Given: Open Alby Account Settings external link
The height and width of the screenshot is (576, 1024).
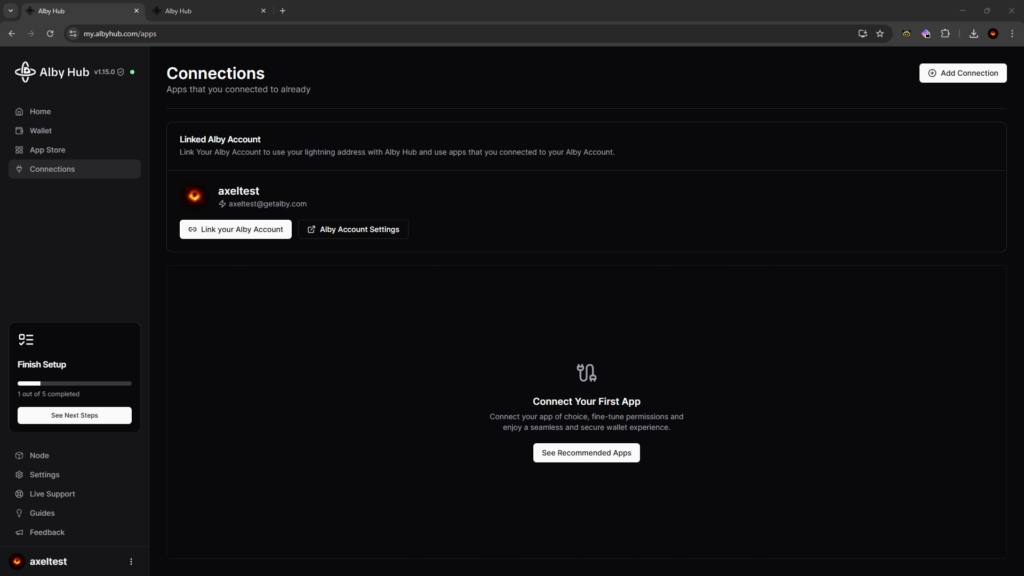Looking at the screenshot, I should coord(353,229).
